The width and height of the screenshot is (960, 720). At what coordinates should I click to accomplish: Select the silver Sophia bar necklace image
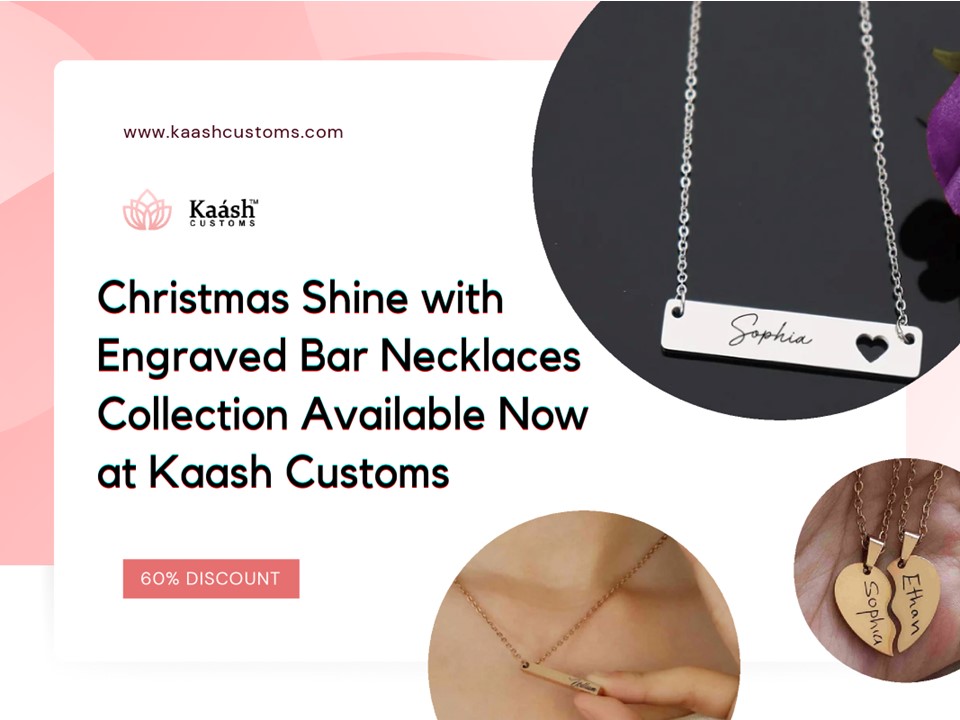[746, 208]
